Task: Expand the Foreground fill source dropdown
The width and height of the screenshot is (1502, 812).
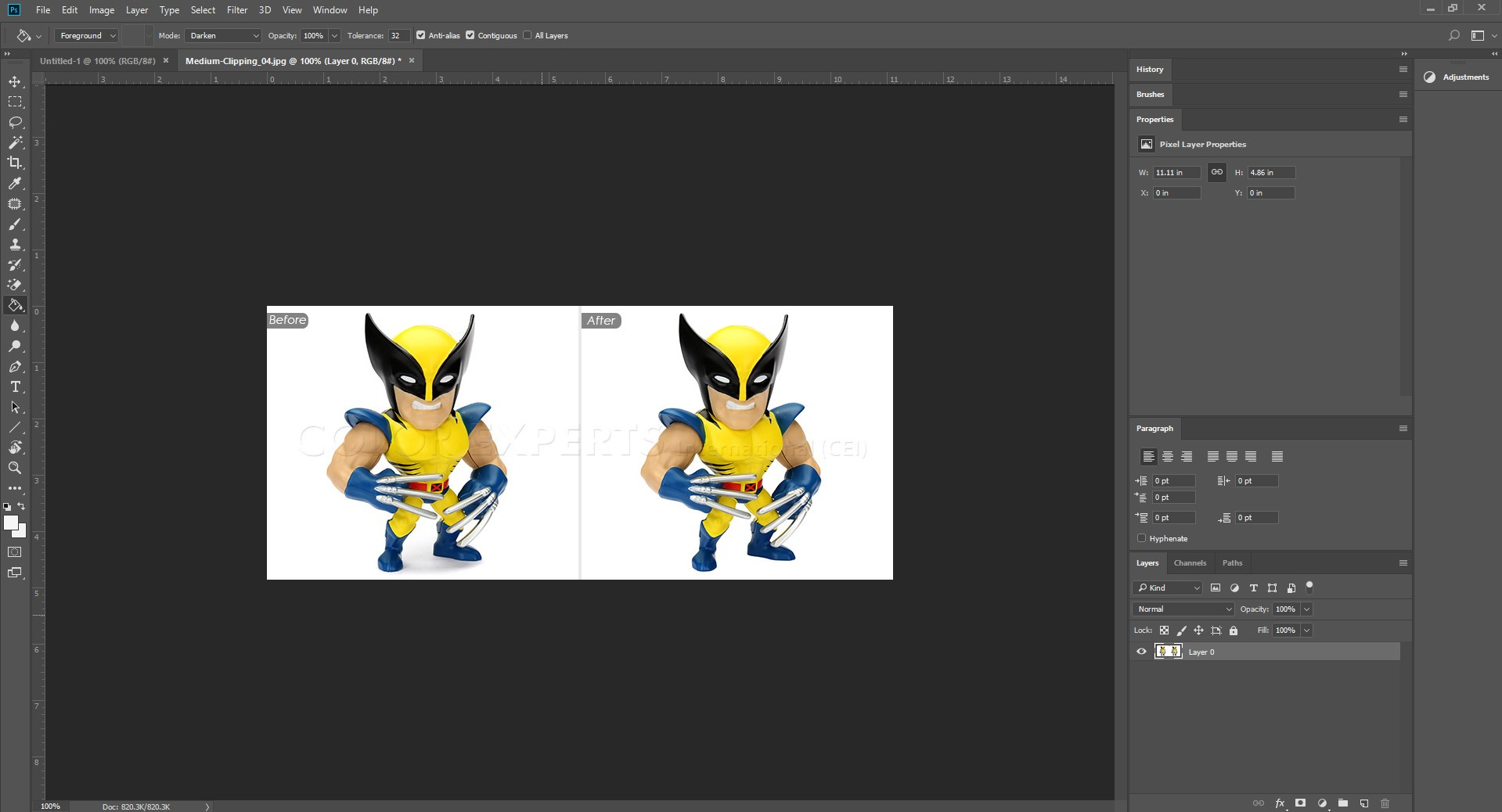Action: click(87, 36)
